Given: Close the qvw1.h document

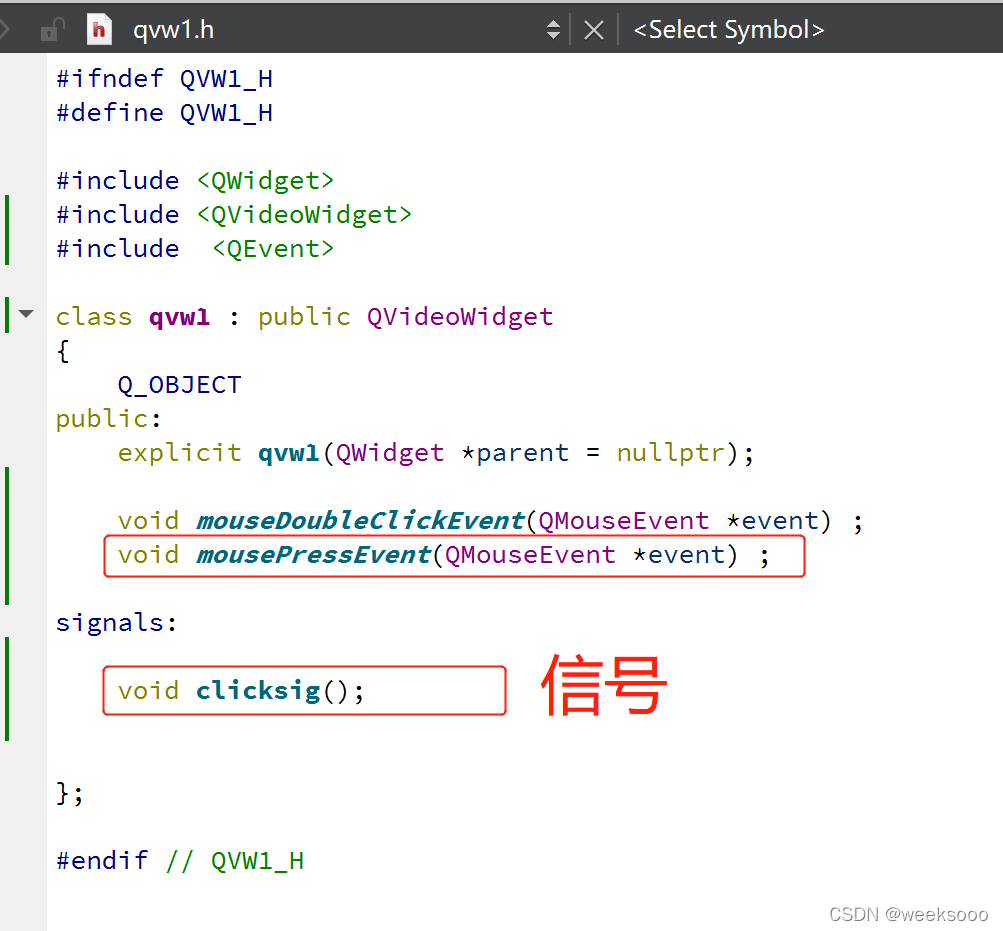Looking at the screenshot, I should click(594, 30).
